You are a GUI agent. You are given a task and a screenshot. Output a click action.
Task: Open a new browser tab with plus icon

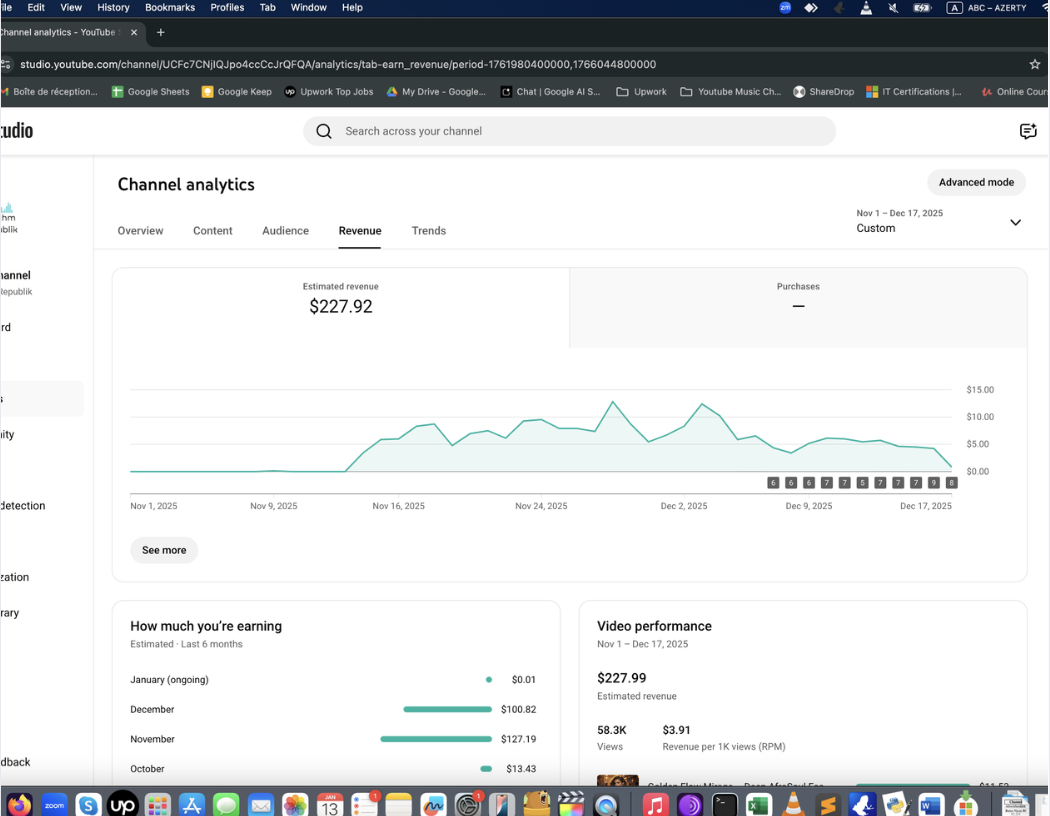[x=160, y=32]
